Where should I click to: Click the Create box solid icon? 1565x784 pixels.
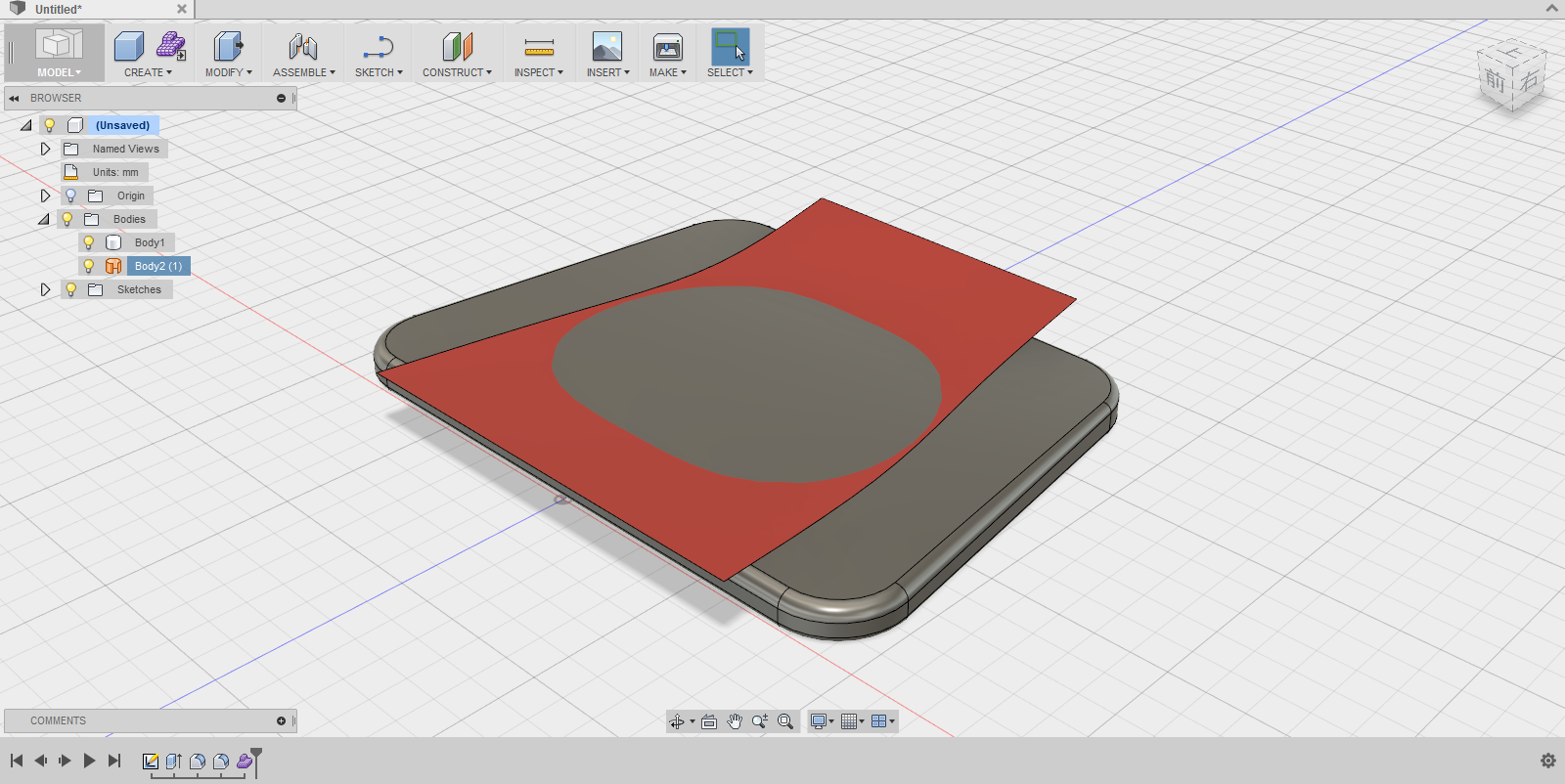129,46
